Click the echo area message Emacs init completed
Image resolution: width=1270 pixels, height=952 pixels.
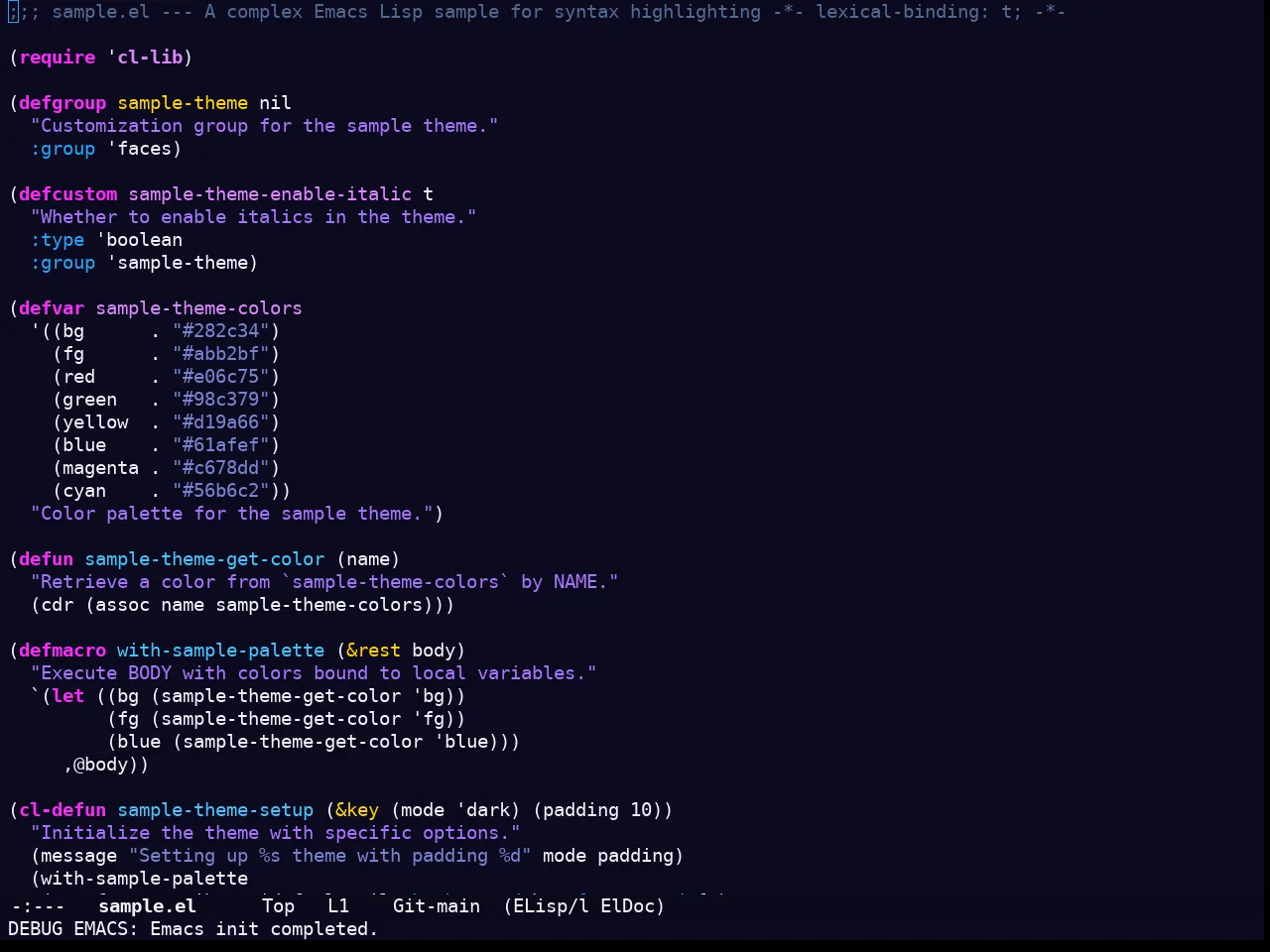pyautogui.click(x=264, y=929)
